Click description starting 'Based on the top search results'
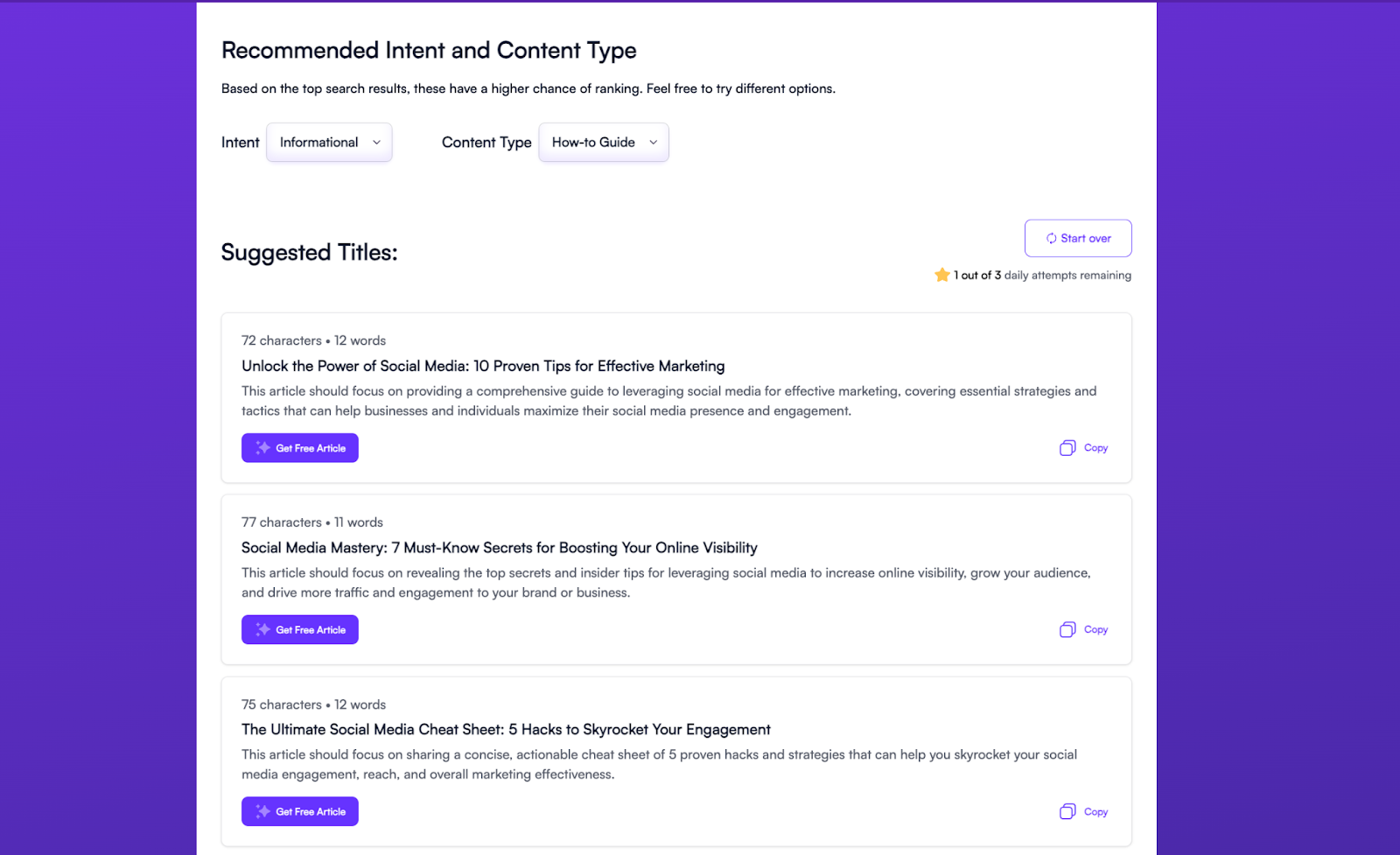Screen dimensions: 1400x855 528,88
